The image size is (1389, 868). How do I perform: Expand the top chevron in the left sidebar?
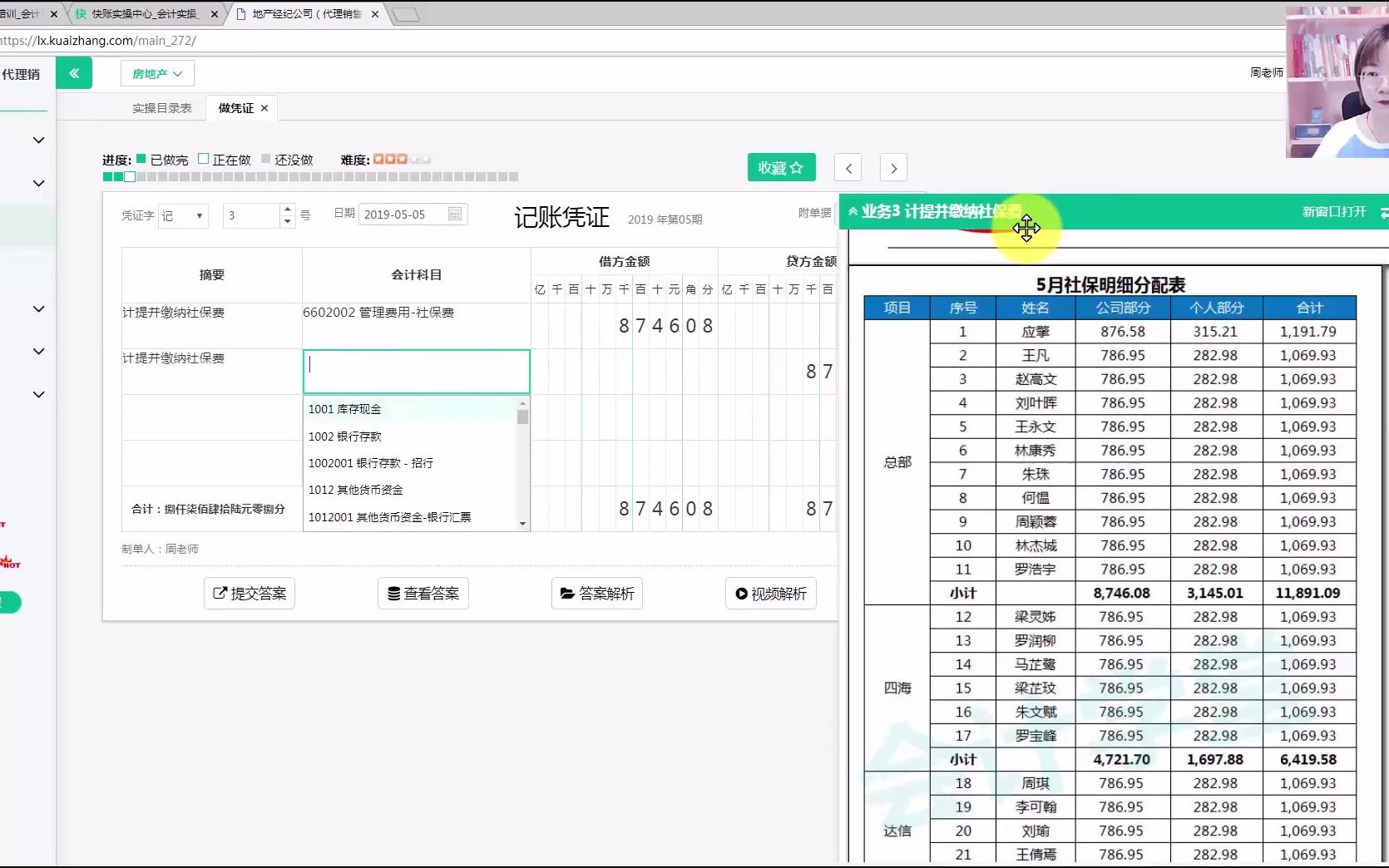click(38, 140)
